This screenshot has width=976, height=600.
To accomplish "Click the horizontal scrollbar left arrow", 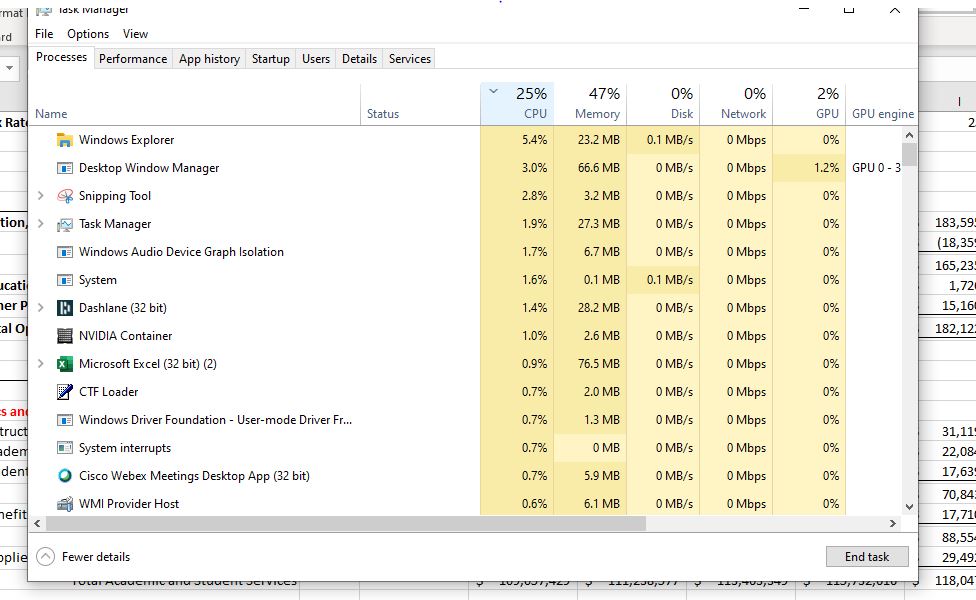I will [x=37, y=523].
